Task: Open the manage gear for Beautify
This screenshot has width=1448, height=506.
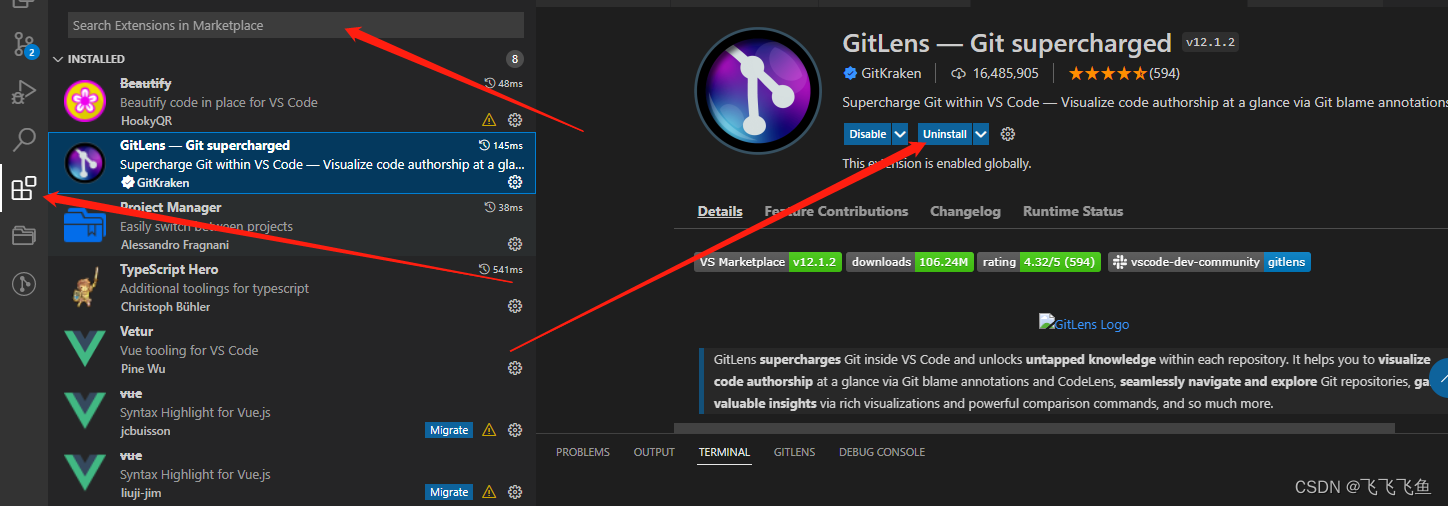Action: click(x=515, y=120)
